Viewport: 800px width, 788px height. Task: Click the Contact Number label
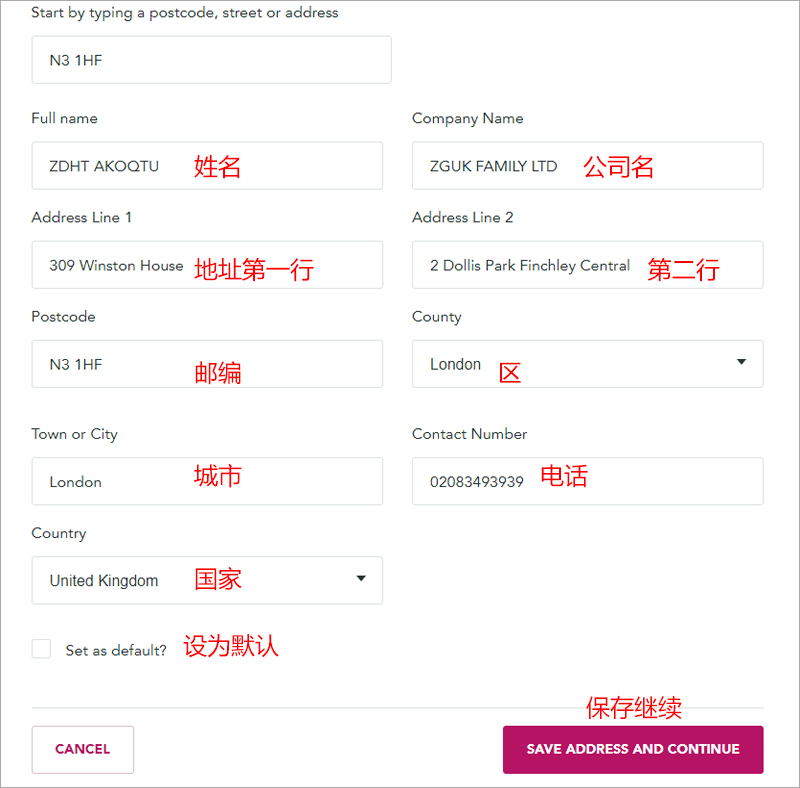[469, 434]
